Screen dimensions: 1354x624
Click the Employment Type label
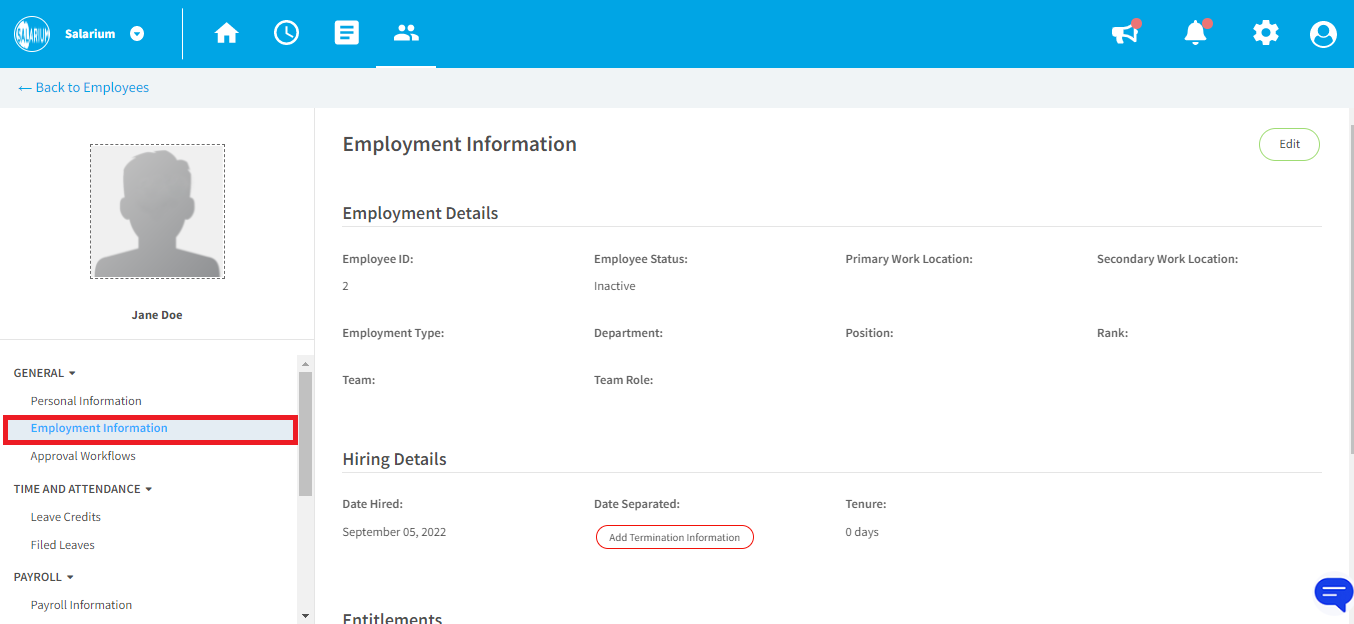point(393,333)
